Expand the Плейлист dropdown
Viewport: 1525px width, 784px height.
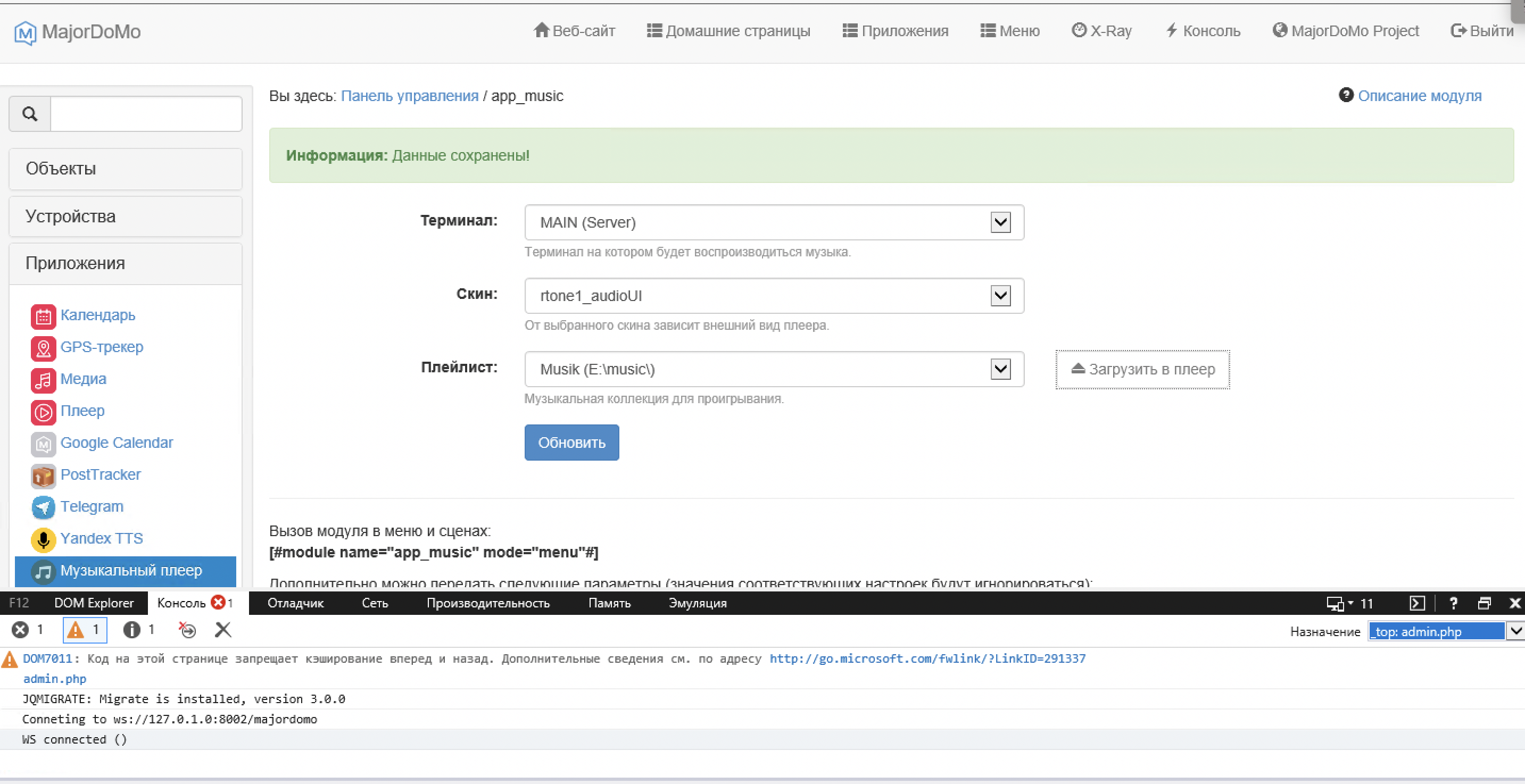(1000, 369)
